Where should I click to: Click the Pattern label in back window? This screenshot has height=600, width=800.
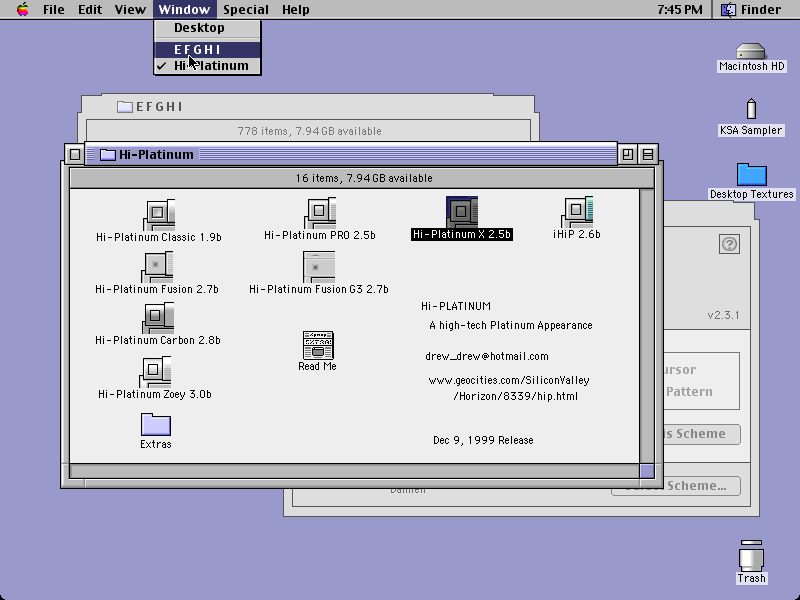click(689, 392)
